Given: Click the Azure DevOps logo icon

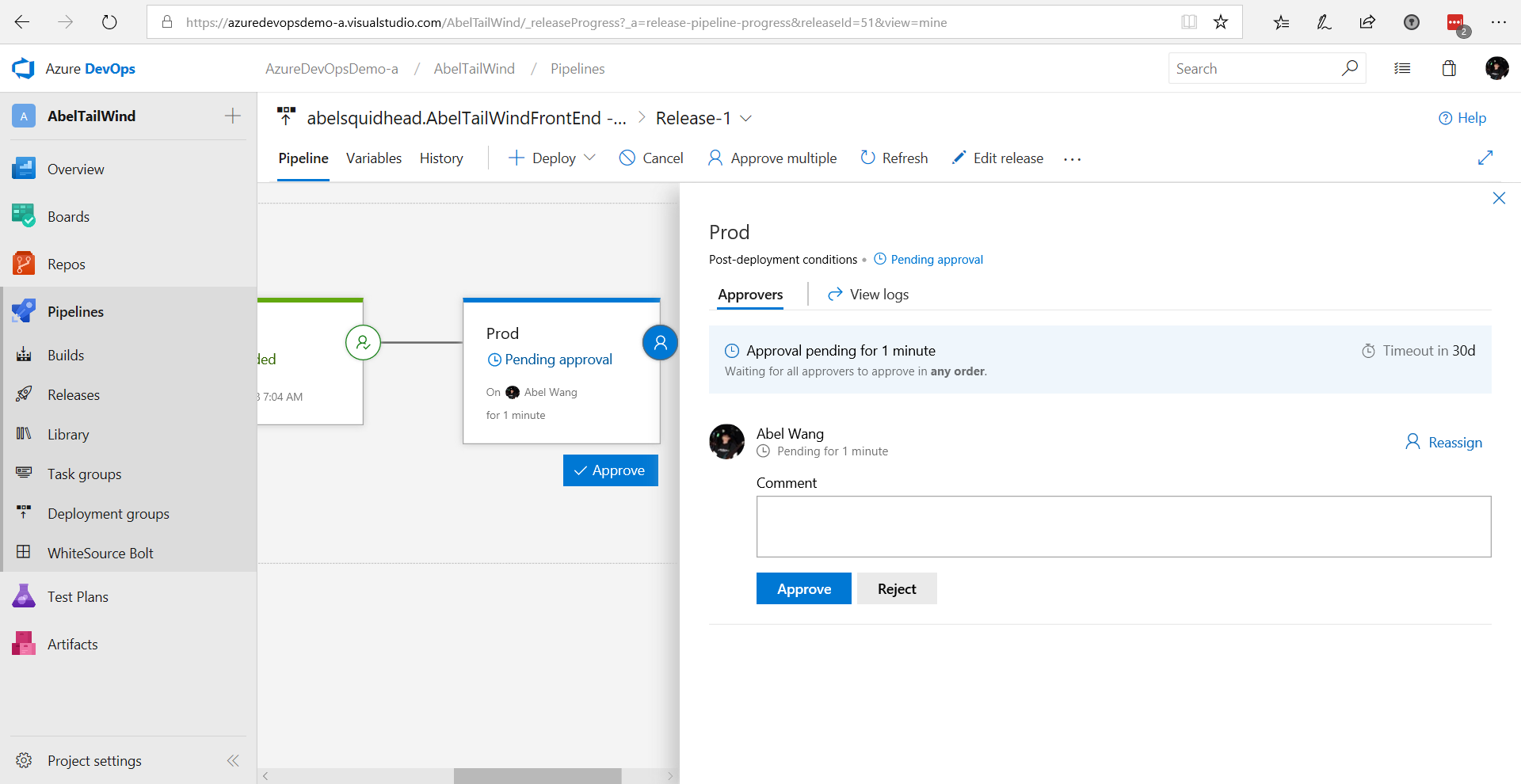Looking at the screenshot, I should 24,69.
